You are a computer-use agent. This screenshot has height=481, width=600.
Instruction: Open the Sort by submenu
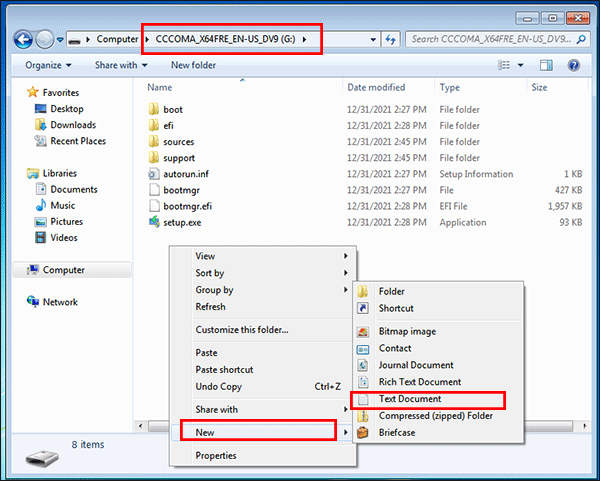point(263,273)
